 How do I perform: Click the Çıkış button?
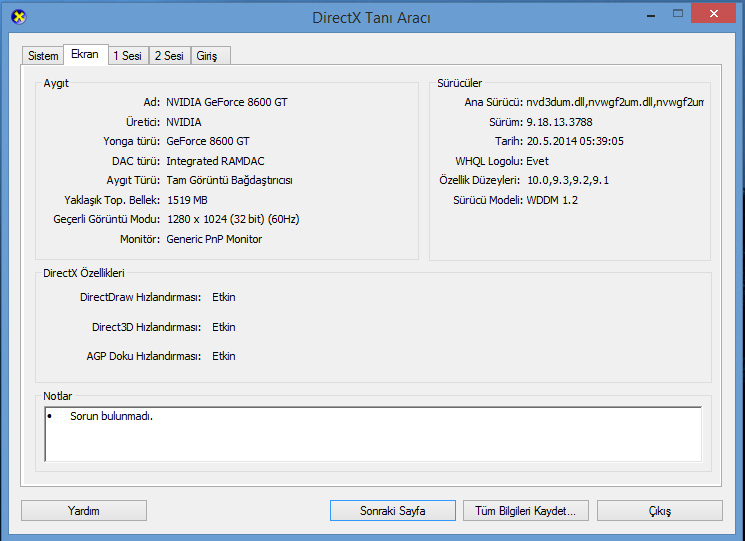click(659, 511)
